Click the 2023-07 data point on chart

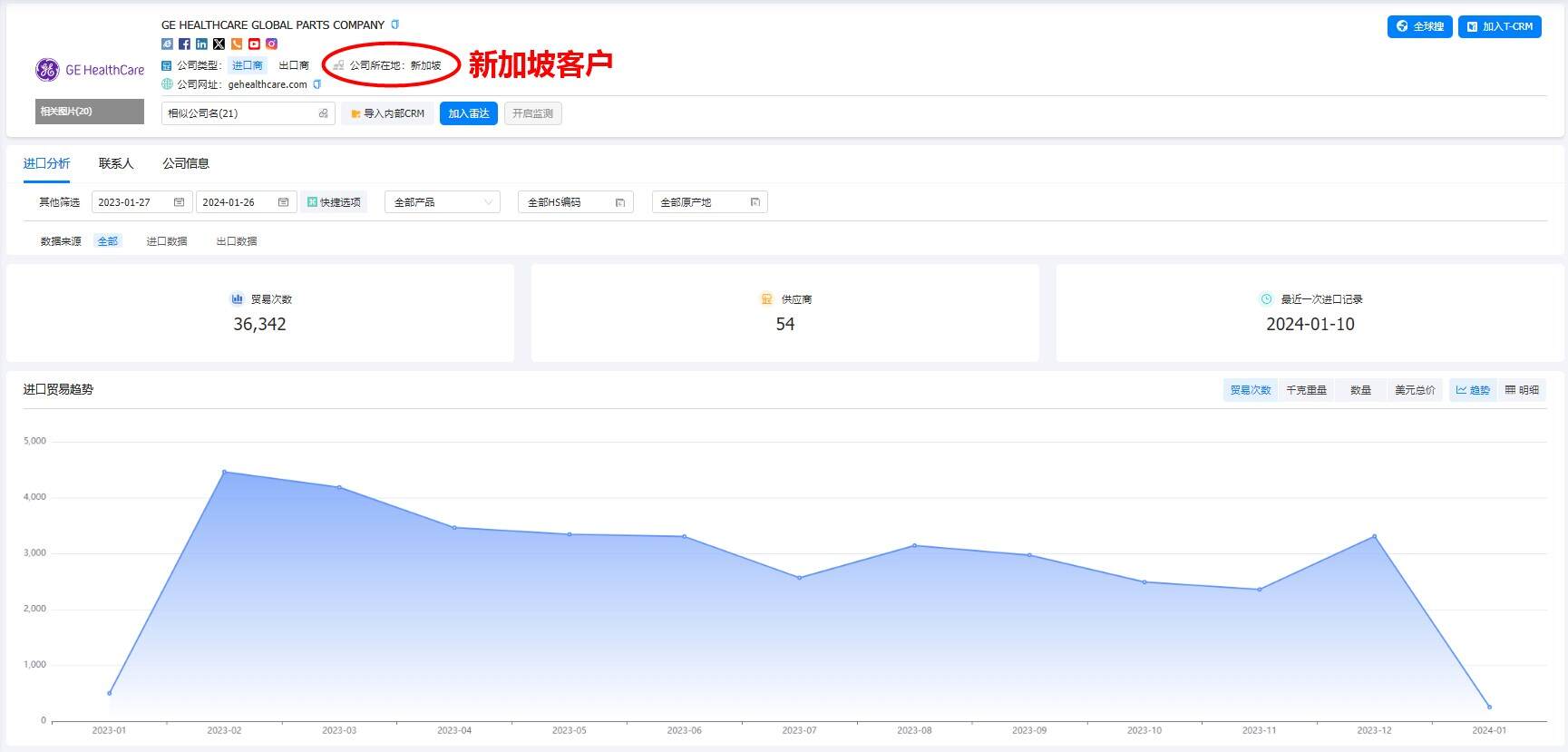pyautogui.click(x=799, y=578)
